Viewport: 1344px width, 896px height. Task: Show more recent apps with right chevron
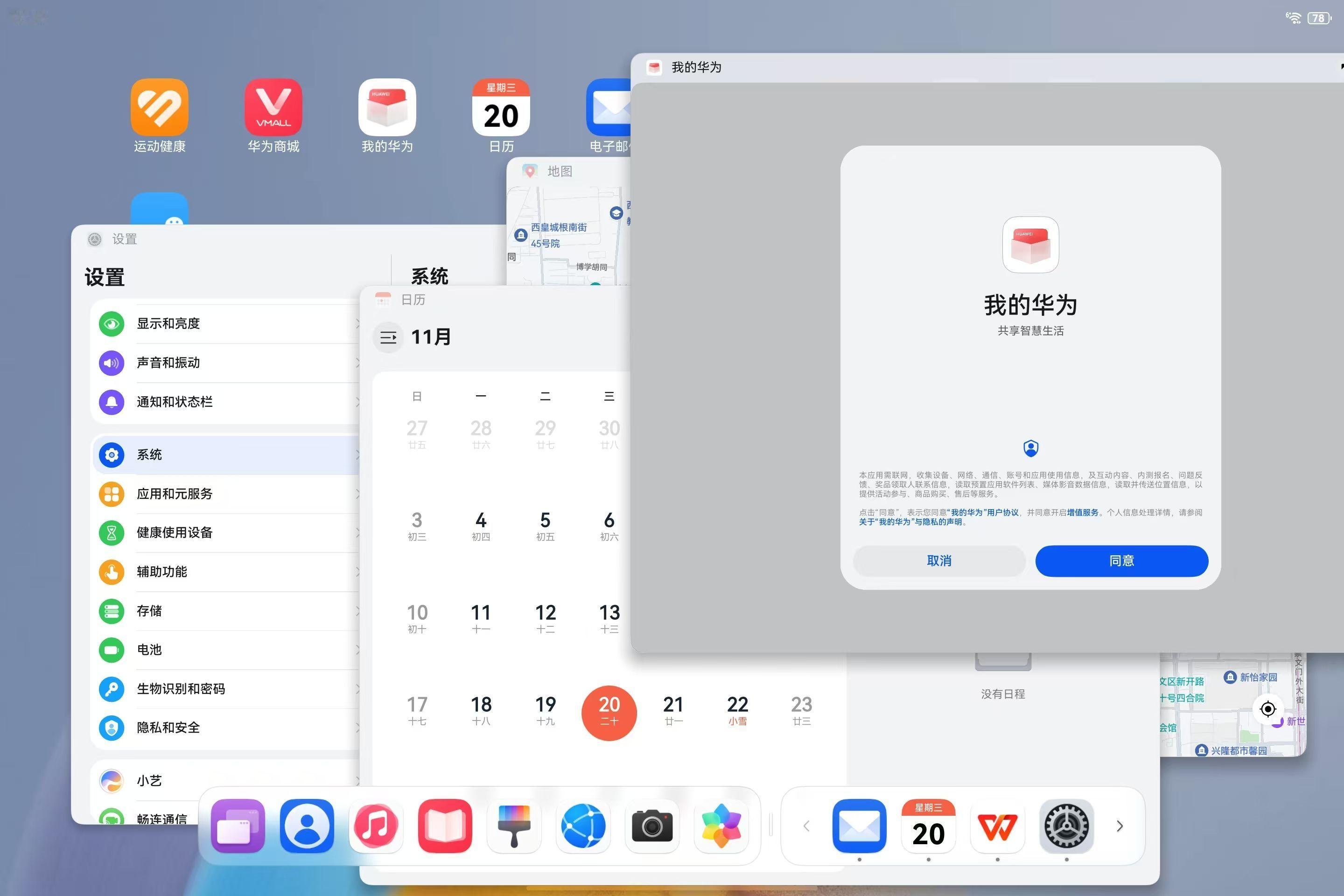click(x=1120, y=826)
